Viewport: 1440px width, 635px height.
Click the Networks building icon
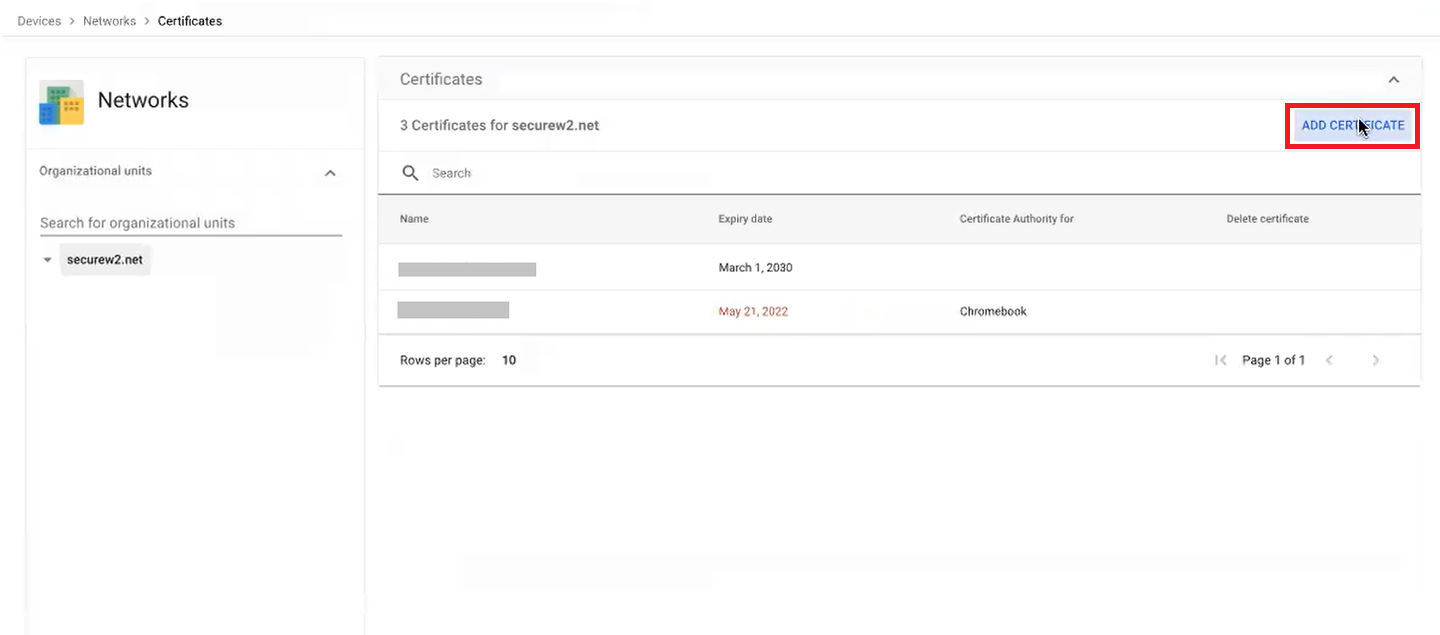pos(61,103)
